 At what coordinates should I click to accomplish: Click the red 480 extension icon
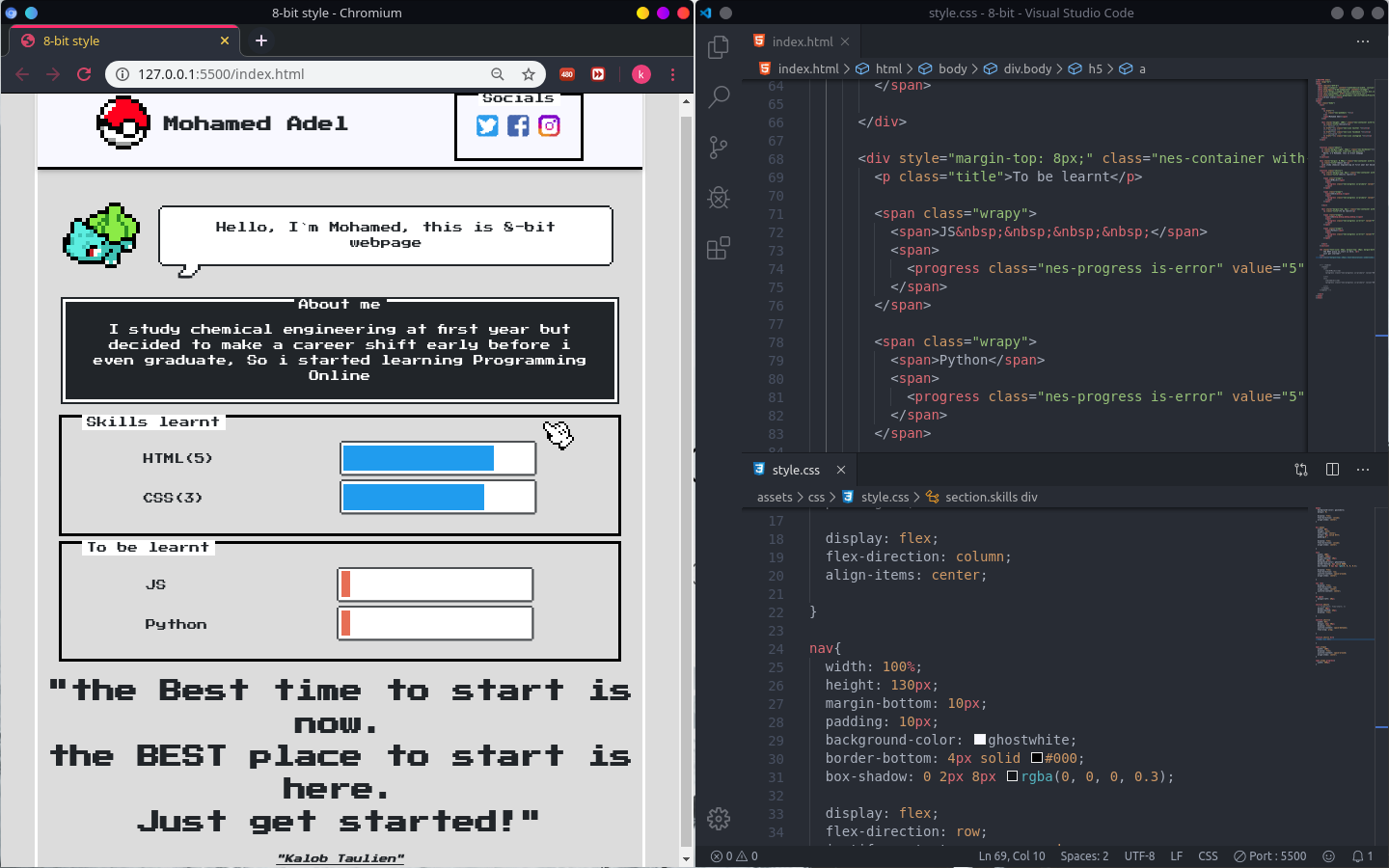click(x=567, y=74)
